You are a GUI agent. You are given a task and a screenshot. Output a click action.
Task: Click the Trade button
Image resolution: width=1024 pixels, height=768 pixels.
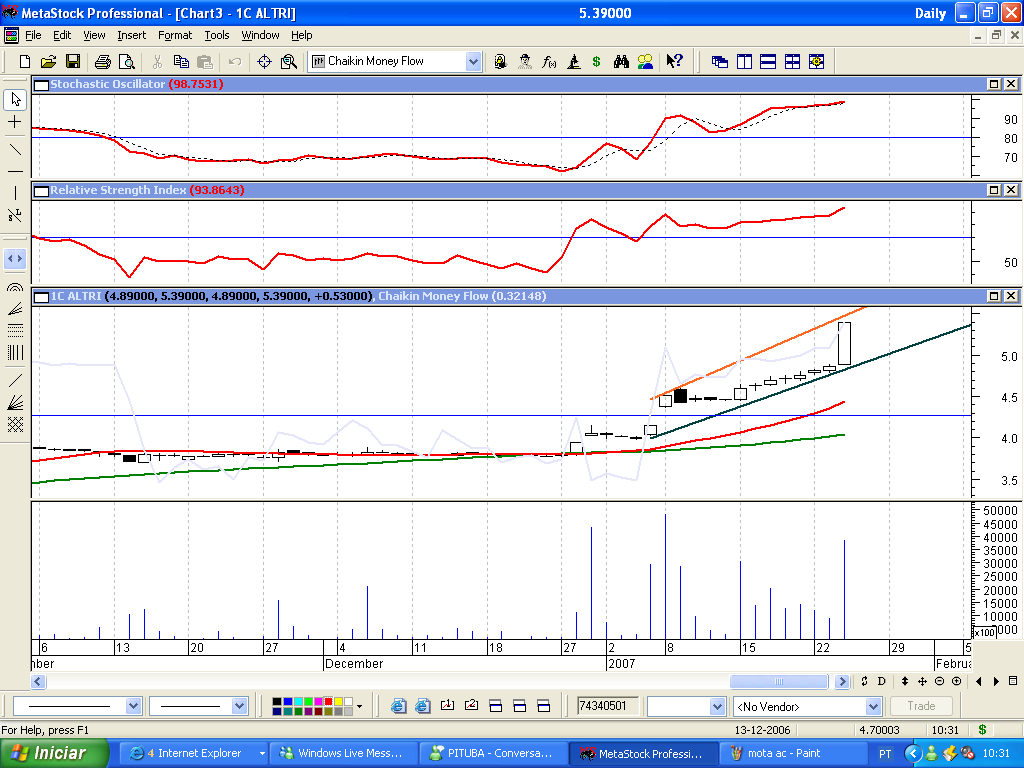[x=921, y=706]
